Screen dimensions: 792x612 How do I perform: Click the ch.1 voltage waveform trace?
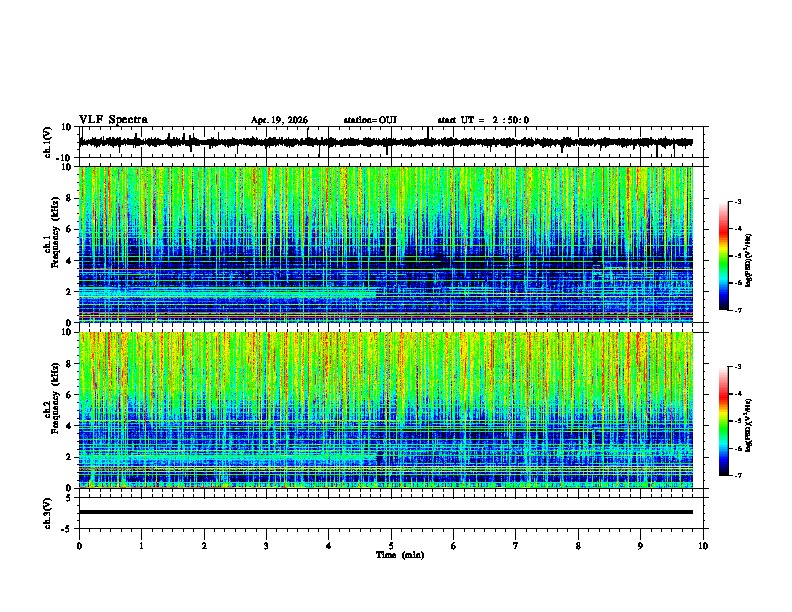(x=386, y=142)
